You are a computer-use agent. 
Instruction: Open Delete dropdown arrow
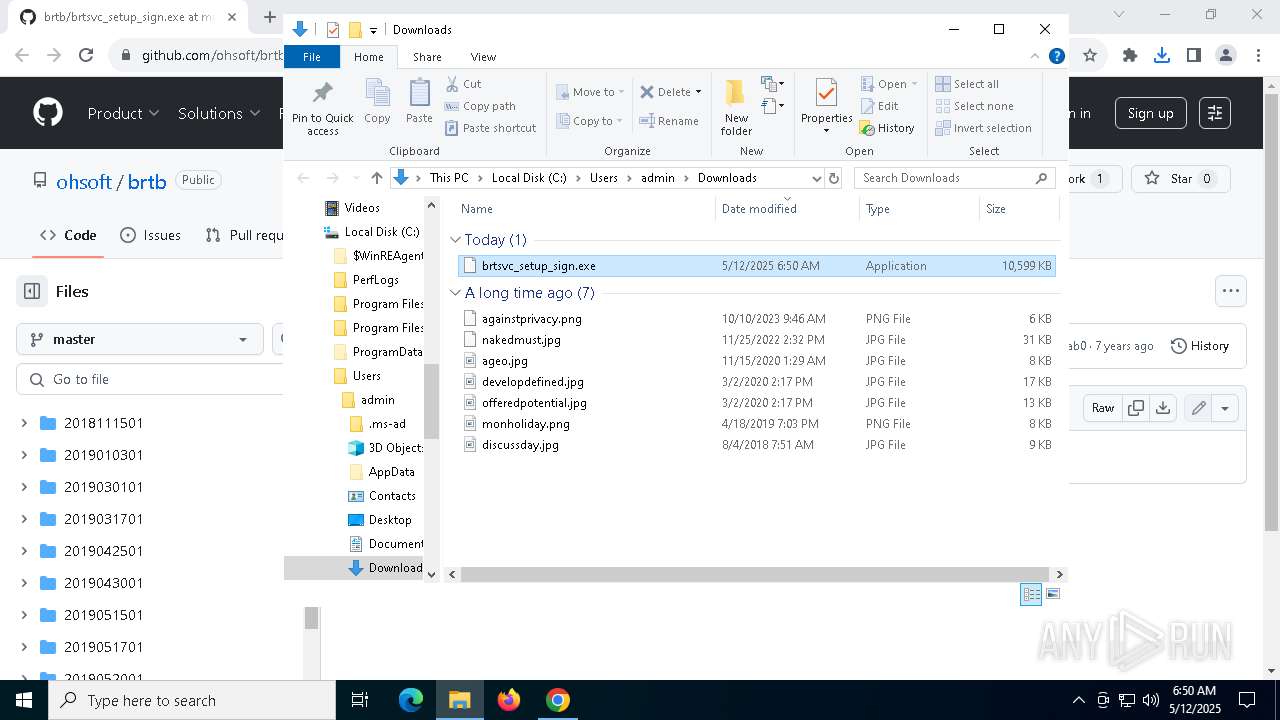point(698,92)
